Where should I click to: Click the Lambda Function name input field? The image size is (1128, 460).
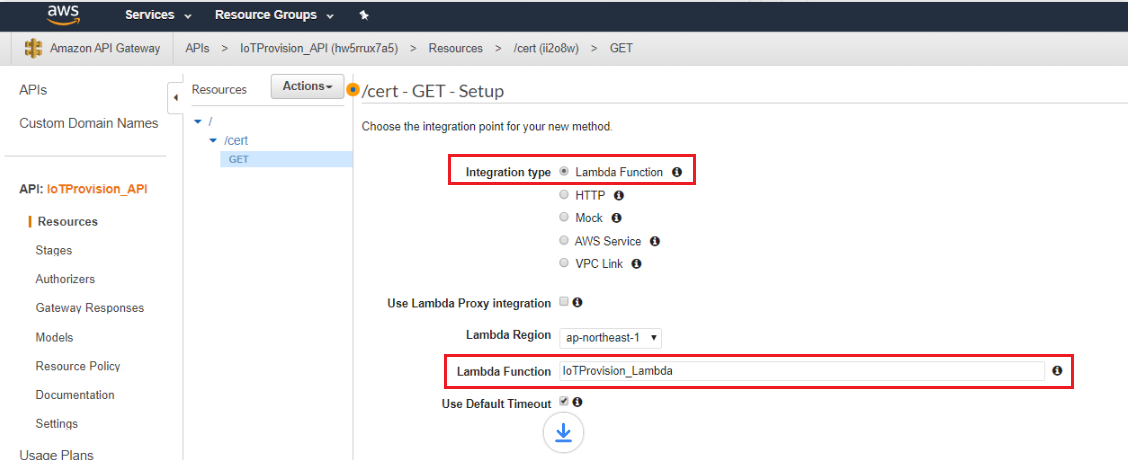pos(801,371)
